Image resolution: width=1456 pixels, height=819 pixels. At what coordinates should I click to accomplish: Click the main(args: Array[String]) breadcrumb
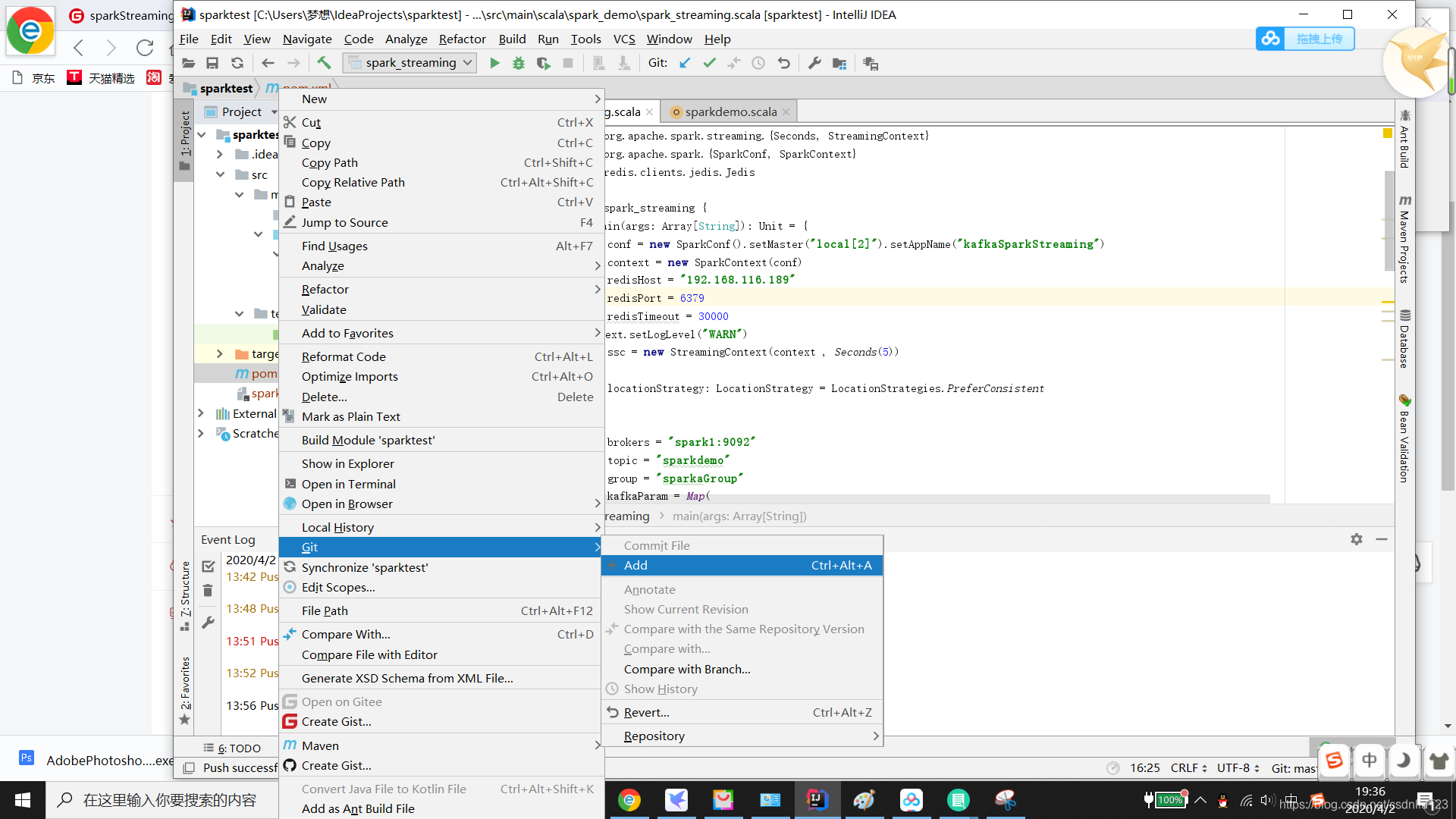click(x=739, y=516)
